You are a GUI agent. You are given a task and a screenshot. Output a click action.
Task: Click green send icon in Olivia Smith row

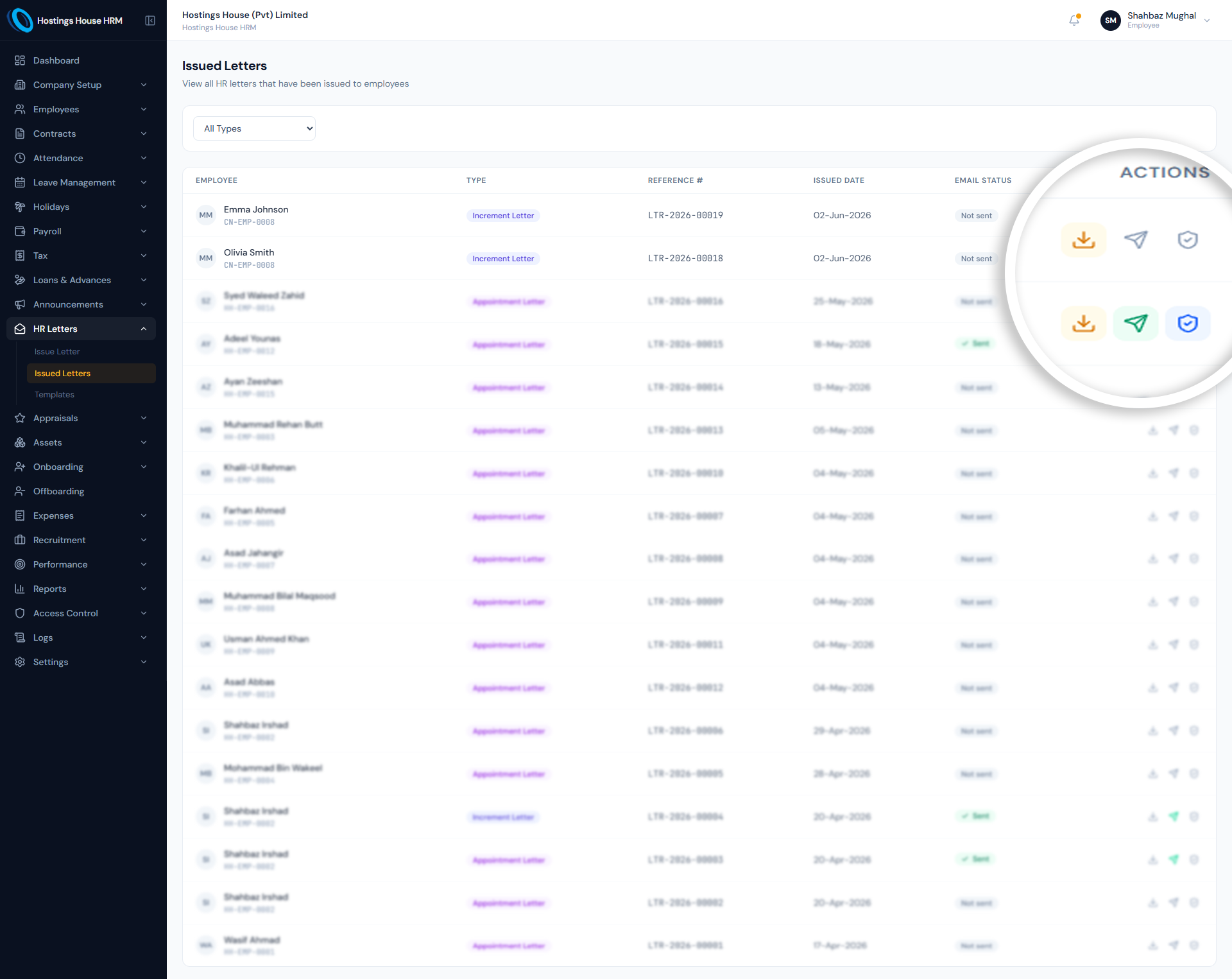coord(1135,324)
